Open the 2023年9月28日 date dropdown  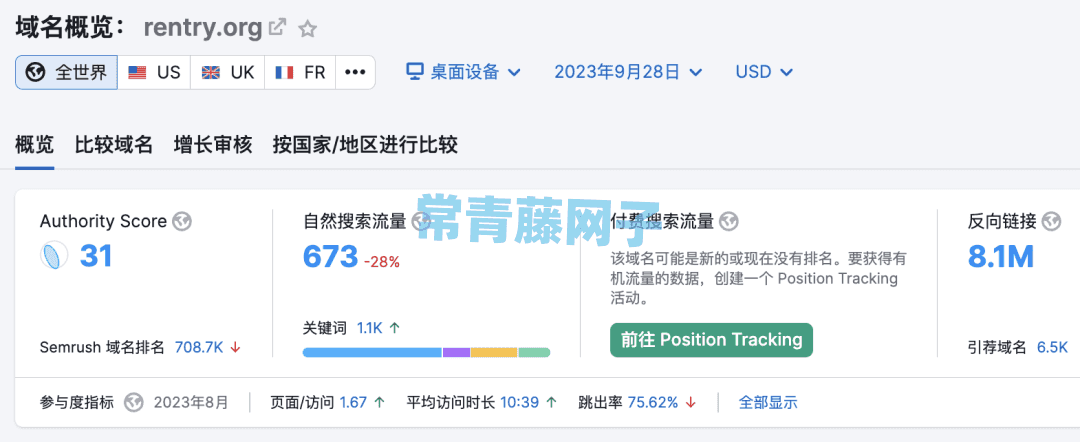pos(628,72)
